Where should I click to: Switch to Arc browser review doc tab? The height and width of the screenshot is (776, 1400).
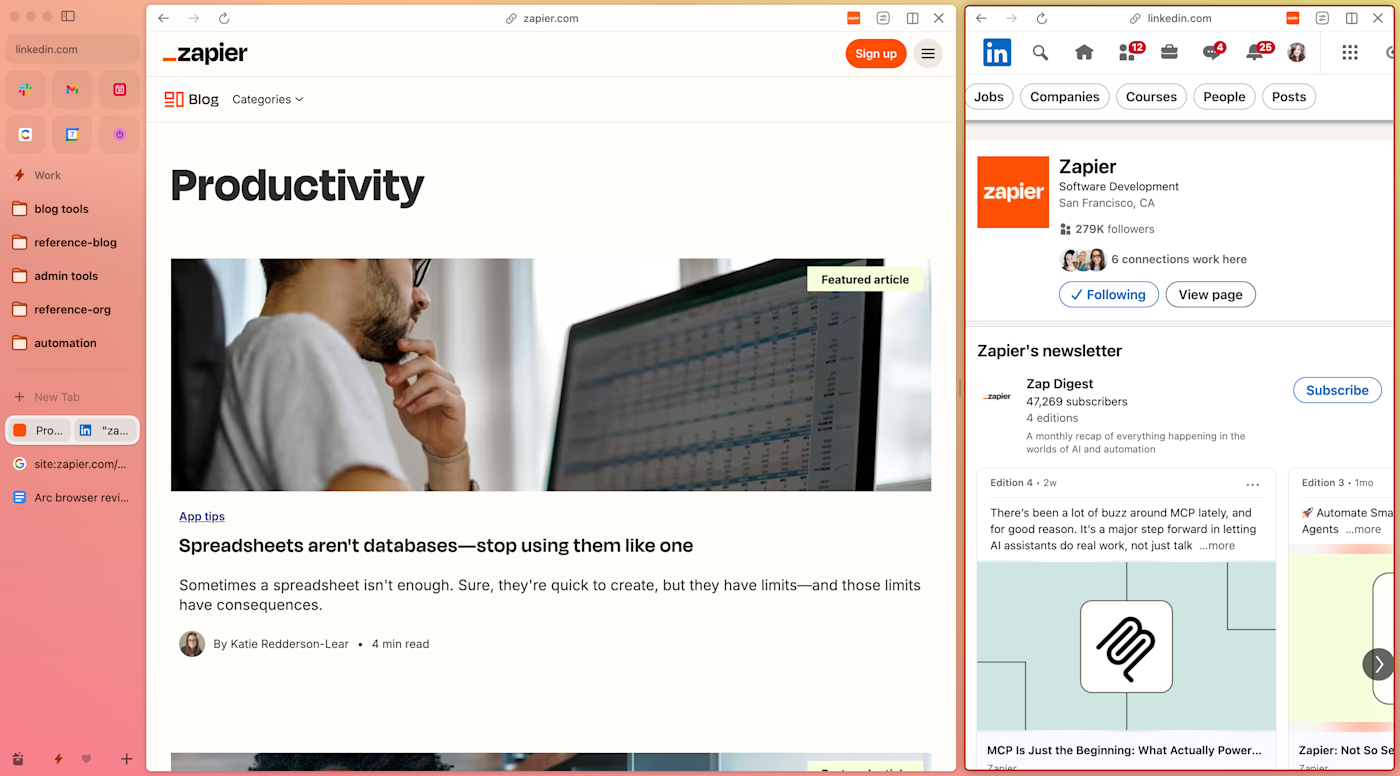72,497
